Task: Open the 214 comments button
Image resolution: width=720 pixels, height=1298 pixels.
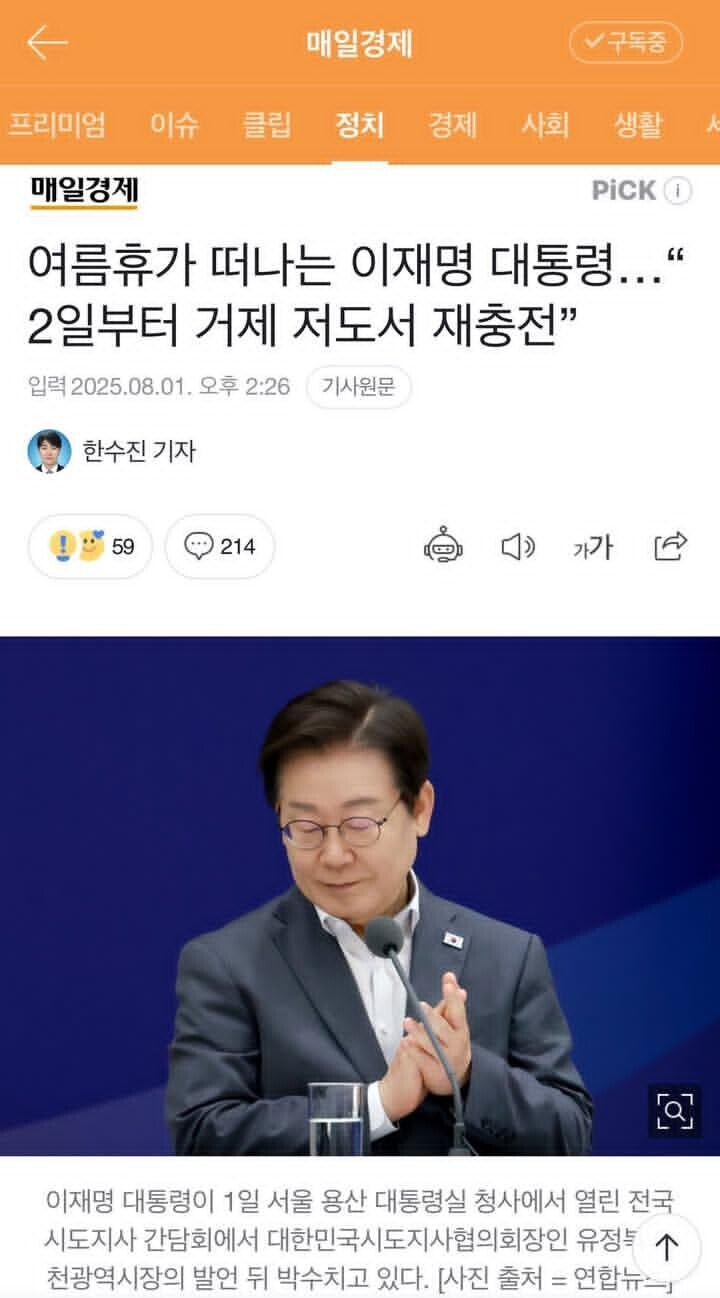Action: tap(220, 546)
